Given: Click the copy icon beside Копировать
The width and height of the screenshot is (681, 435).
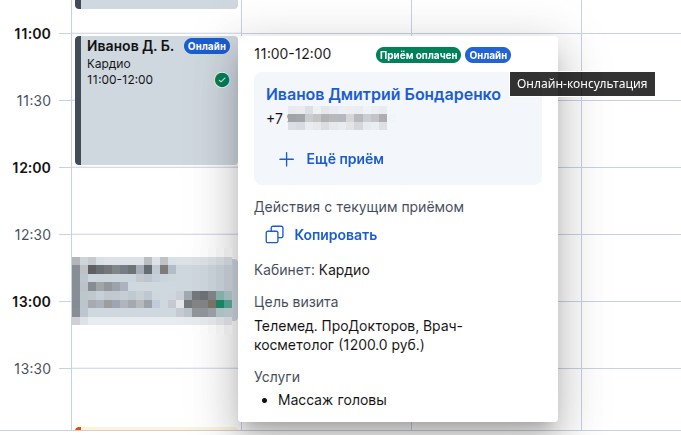Looking at the screenshot, I should [274, 234].
